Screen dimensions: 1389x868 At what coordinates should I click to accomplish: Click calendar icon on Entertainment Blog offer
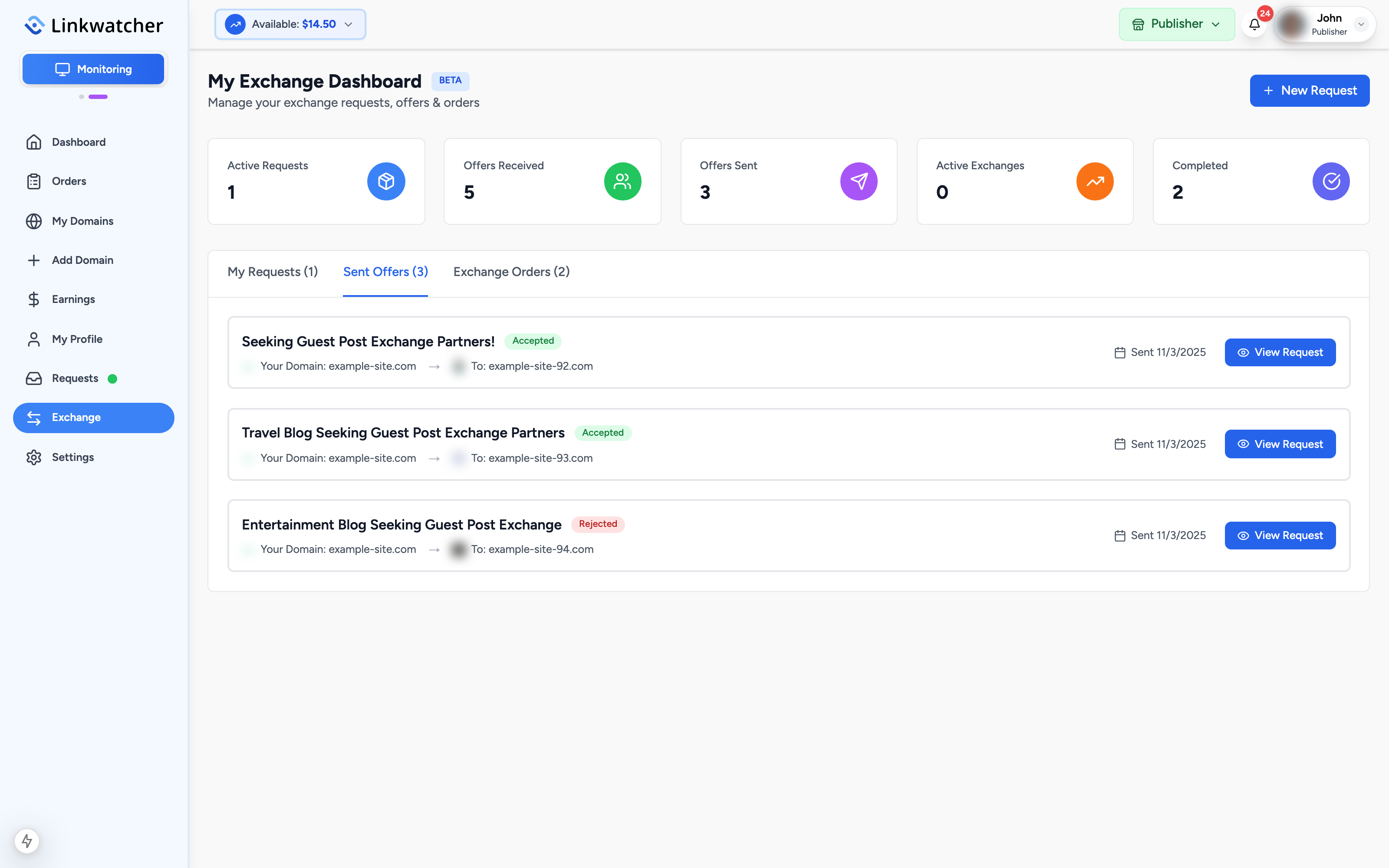coord(1120,536)
